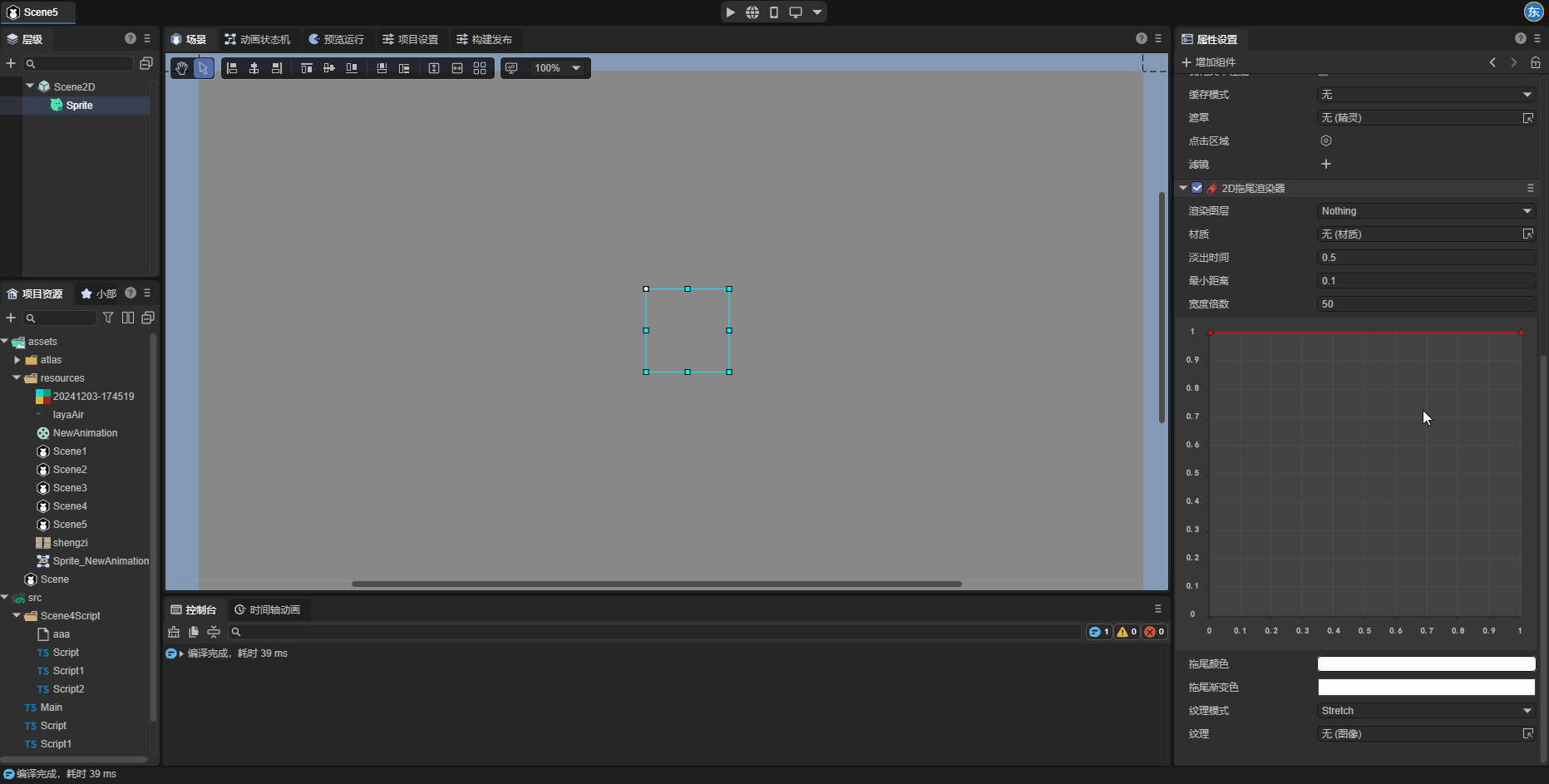The width and height of the screenshot is (1549, 784).
Task: Click the add component button
Action: coord(1208,62)
